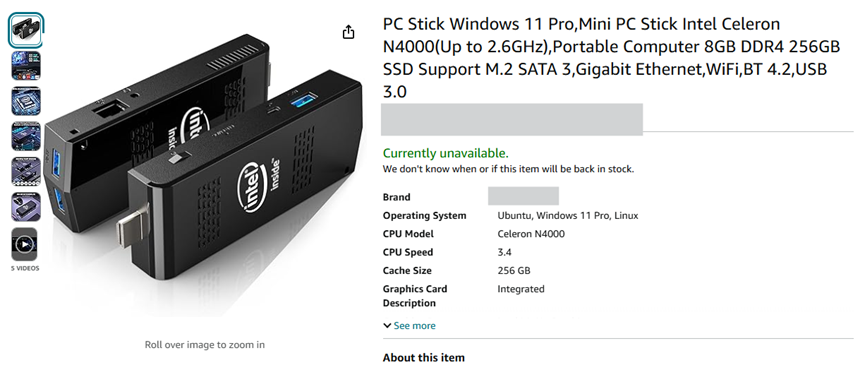Select the sixth product thumbnail image
865x365 pixels.
point(26,207)
